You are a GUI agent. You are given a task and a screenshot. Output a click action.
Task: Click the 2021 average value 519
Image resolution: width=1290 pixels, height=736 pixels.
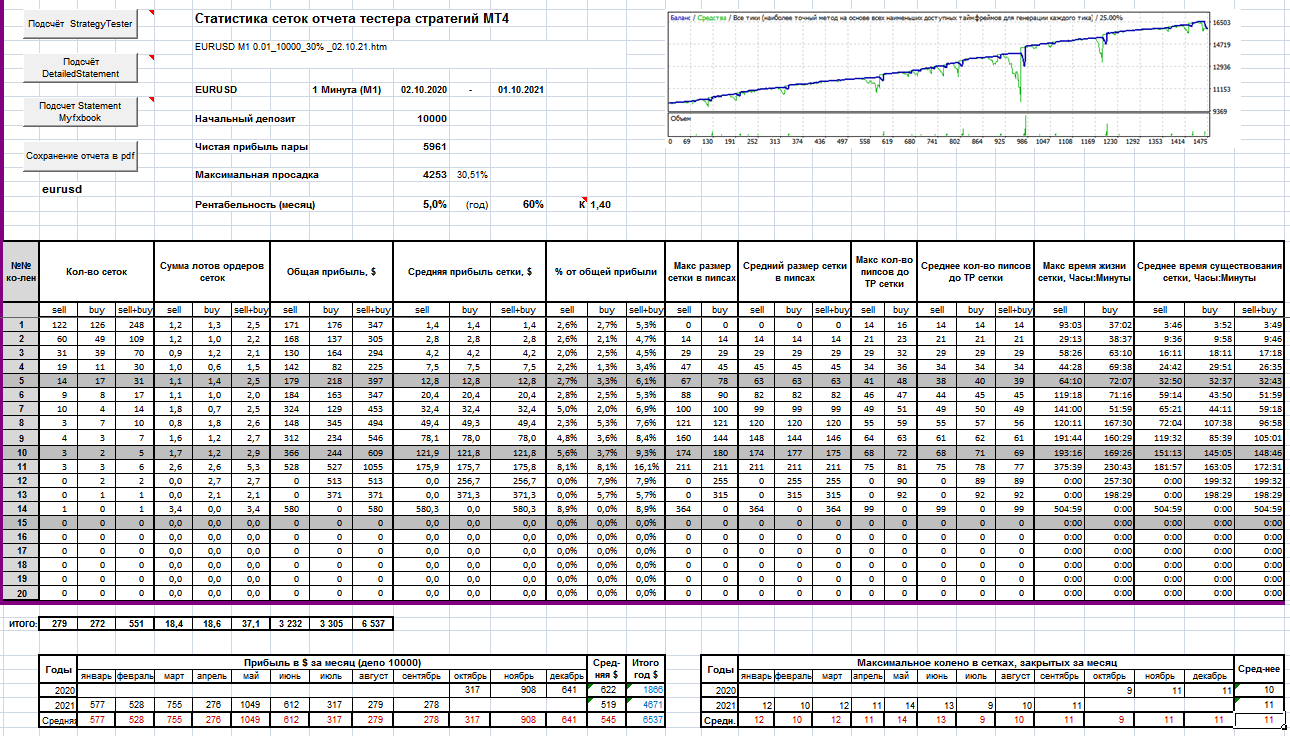608,705
